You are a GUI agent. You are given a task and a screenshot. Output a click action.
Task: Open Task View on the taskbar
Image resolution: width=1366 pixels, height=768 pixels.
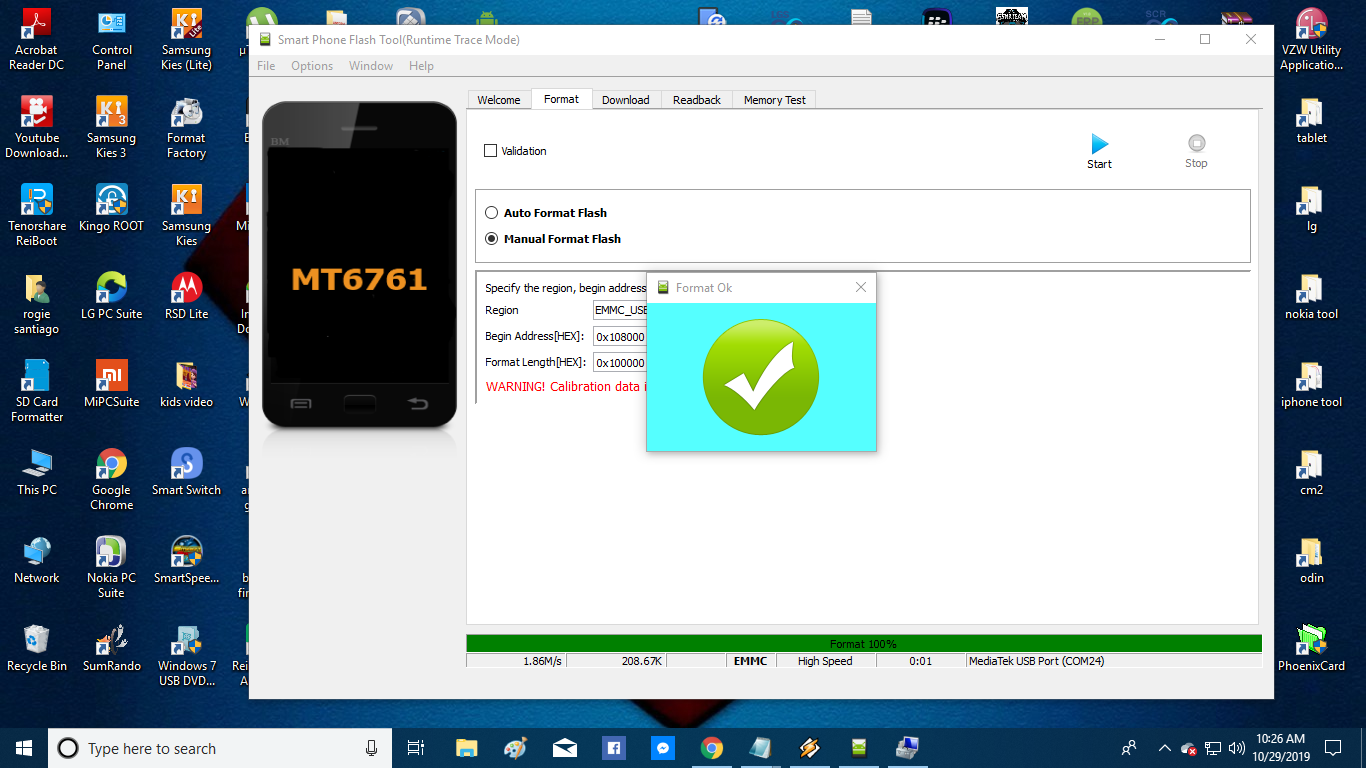point(416,748)
